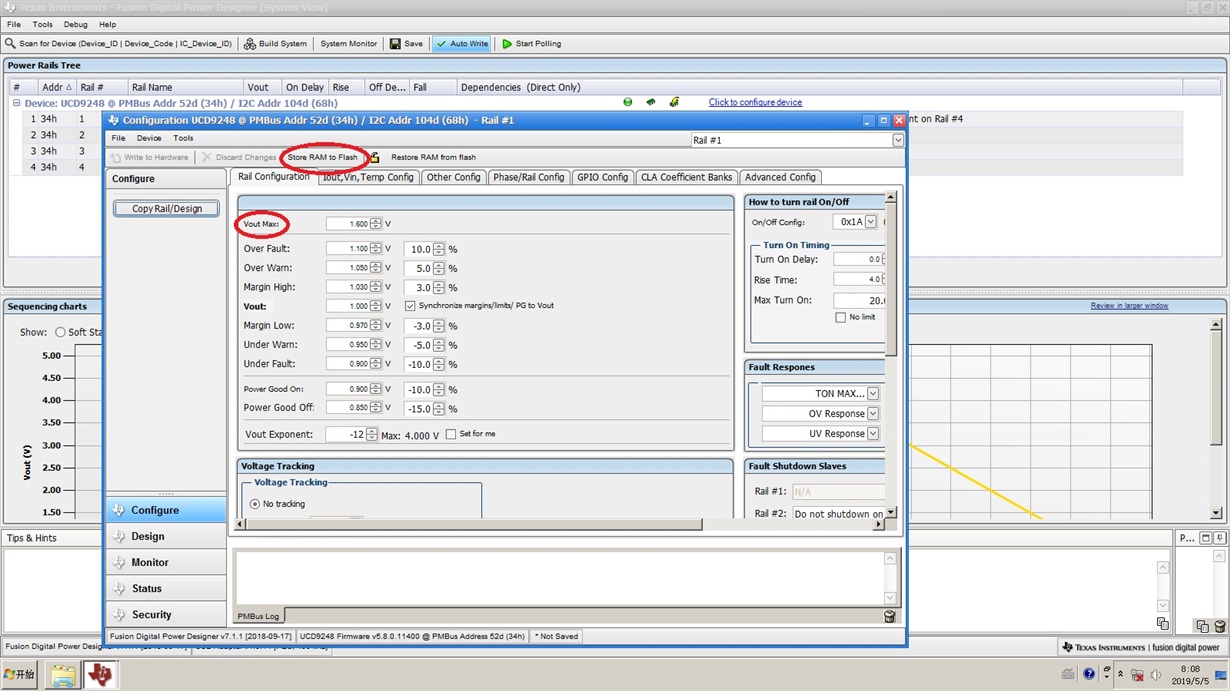Open the Debug menu
The image size is (1230, 691).
tap(75, 24)
